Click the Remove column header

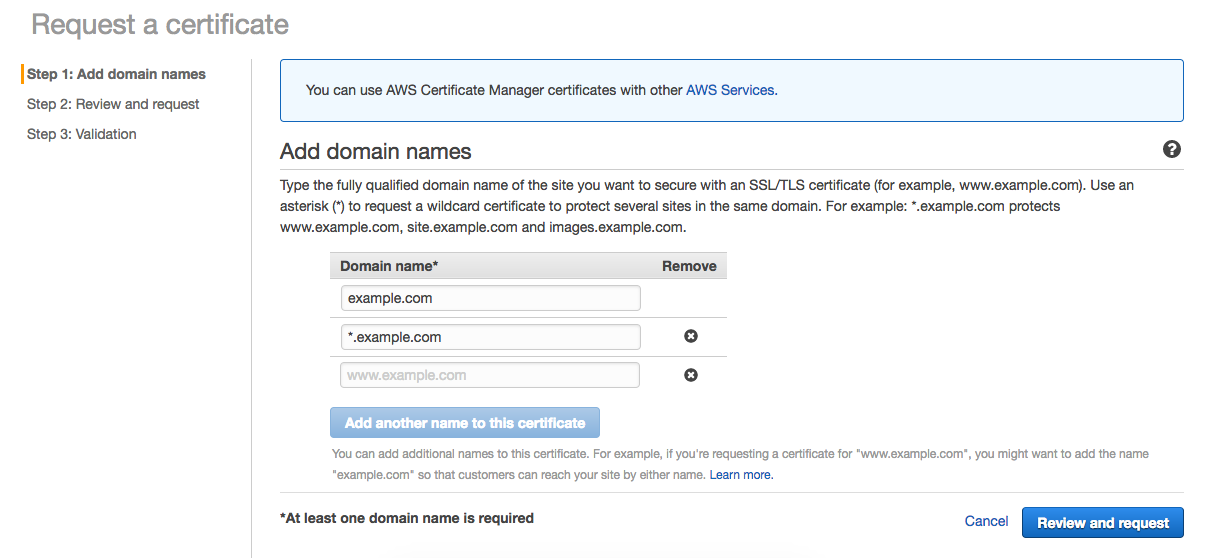(x=689, y=266)
